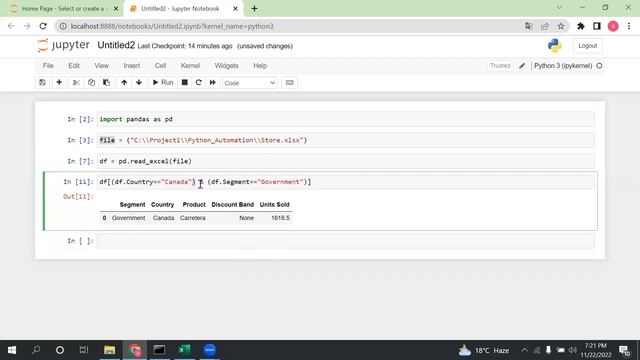Open the Widgets menu
Image resolution: width=640 pixels, height=360 pixels.
226,66
